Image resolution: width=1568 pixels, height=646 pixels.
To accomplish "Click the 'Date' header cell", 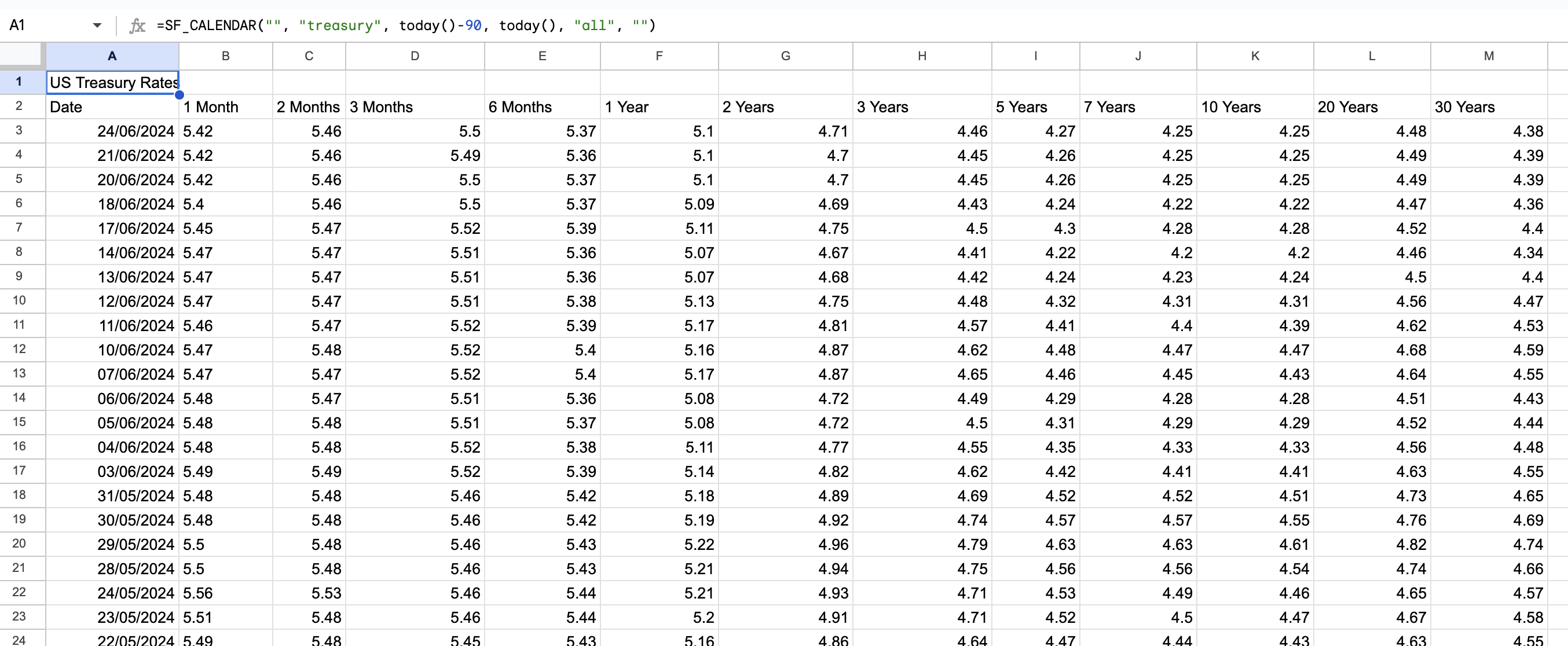I will point(112,107).
